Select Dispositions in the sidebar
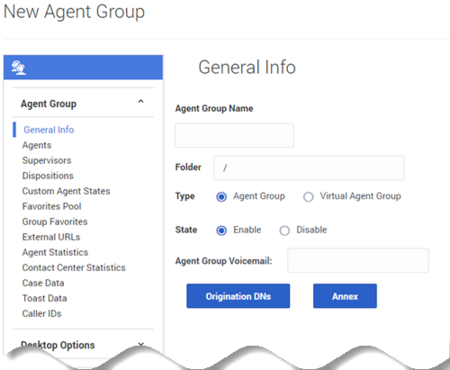450x370 pixels. click(x=48, y=176)
